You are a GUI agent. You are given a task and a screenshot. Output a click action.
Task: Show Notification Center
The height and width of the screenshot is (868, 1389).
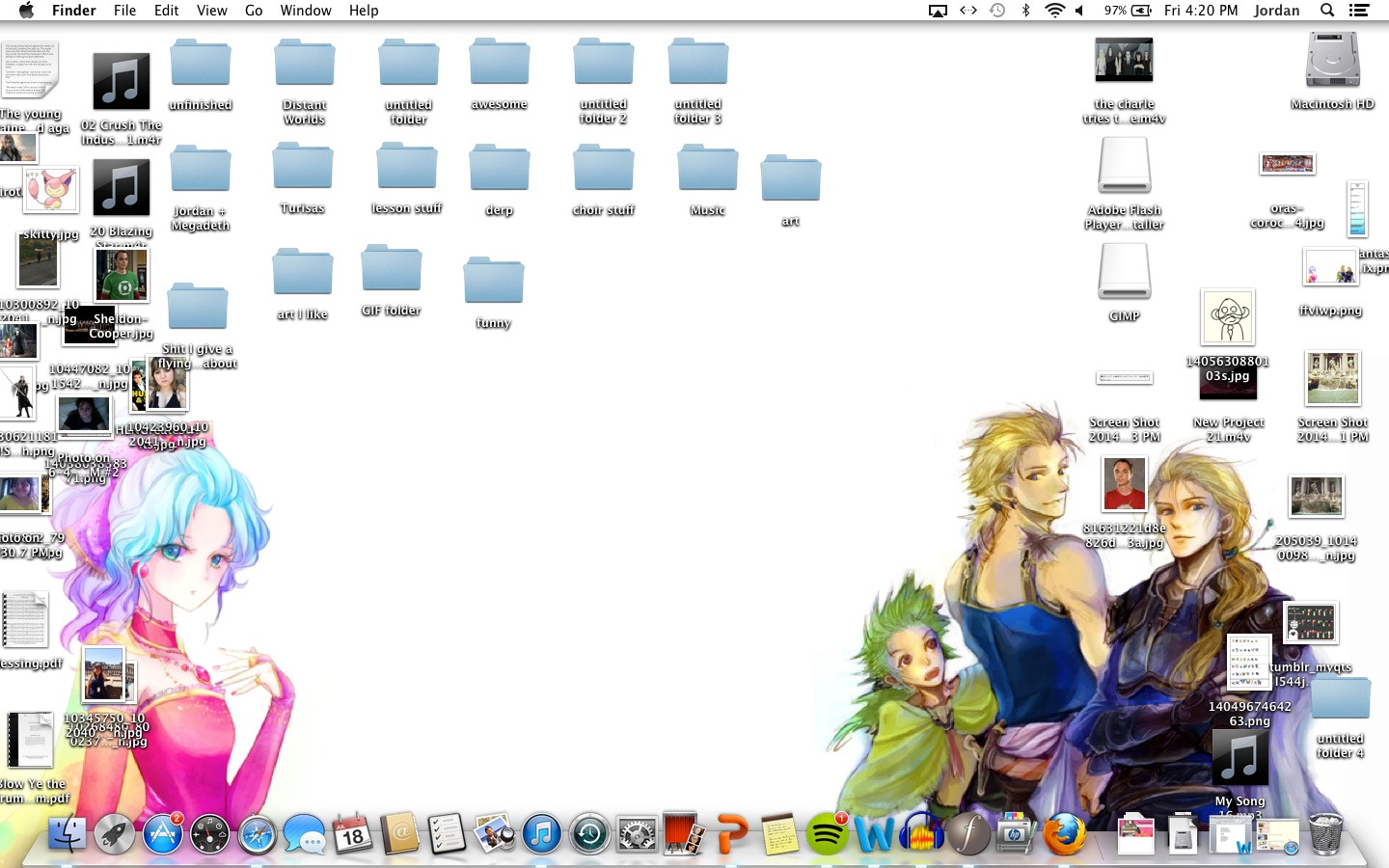click(x=1359, y=11)
